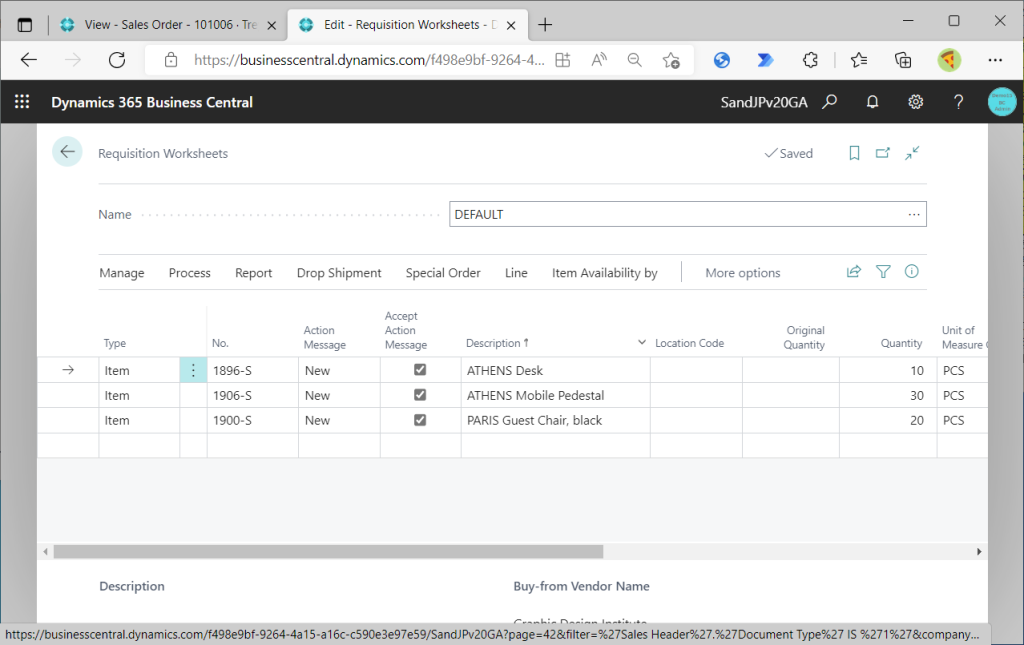Open the Line menu

(x=516, y=273)
